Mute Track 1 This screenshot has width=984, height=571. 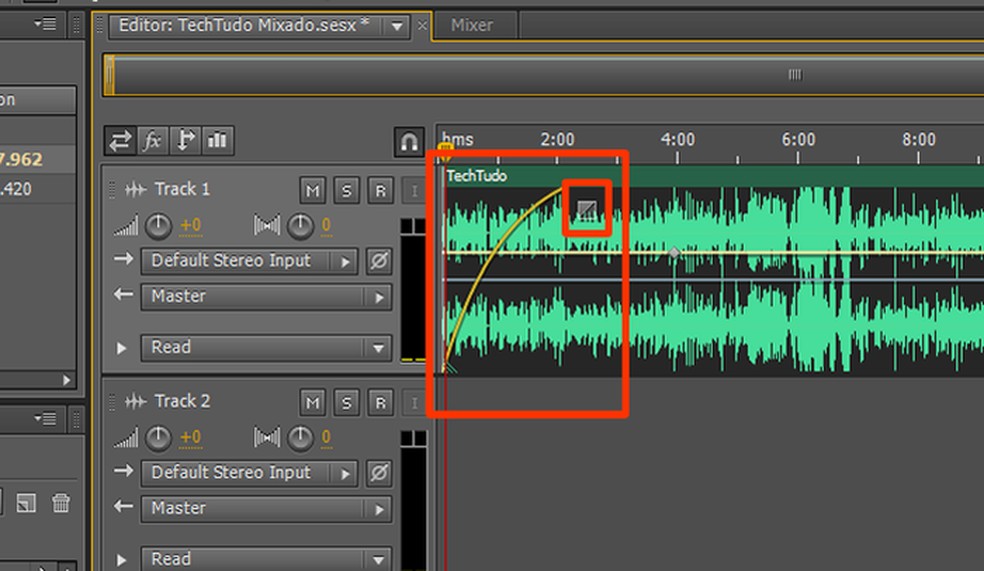click(313, 190)
